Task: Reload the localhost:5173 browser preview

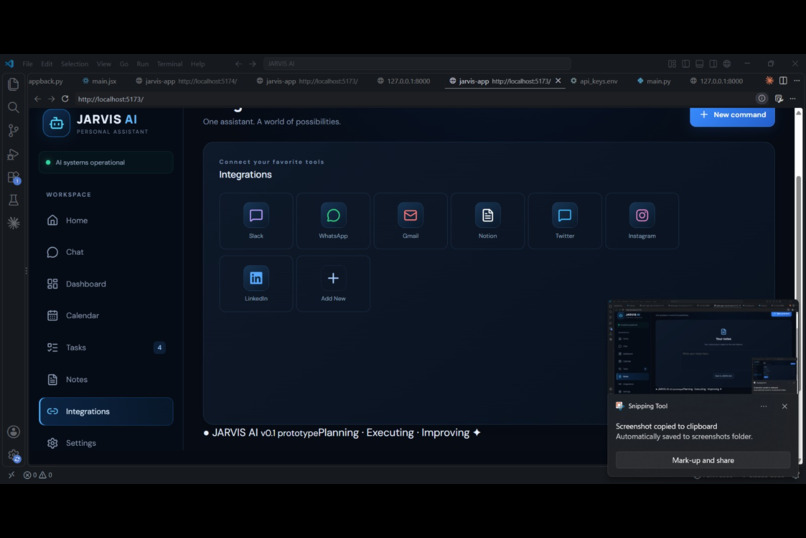Action: [65, 99]
